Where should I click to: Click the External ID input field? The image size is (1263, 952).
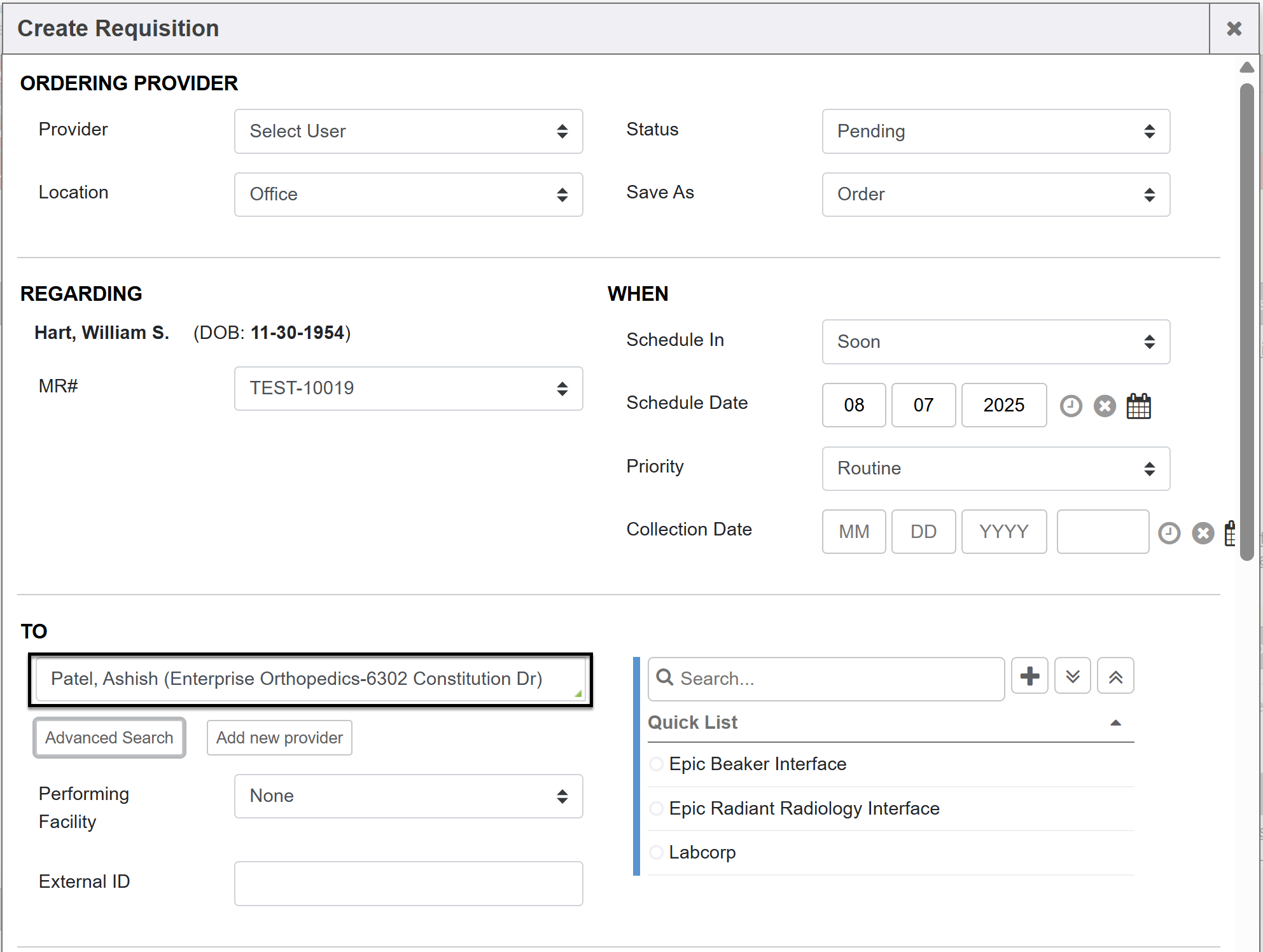coord(408,883)
